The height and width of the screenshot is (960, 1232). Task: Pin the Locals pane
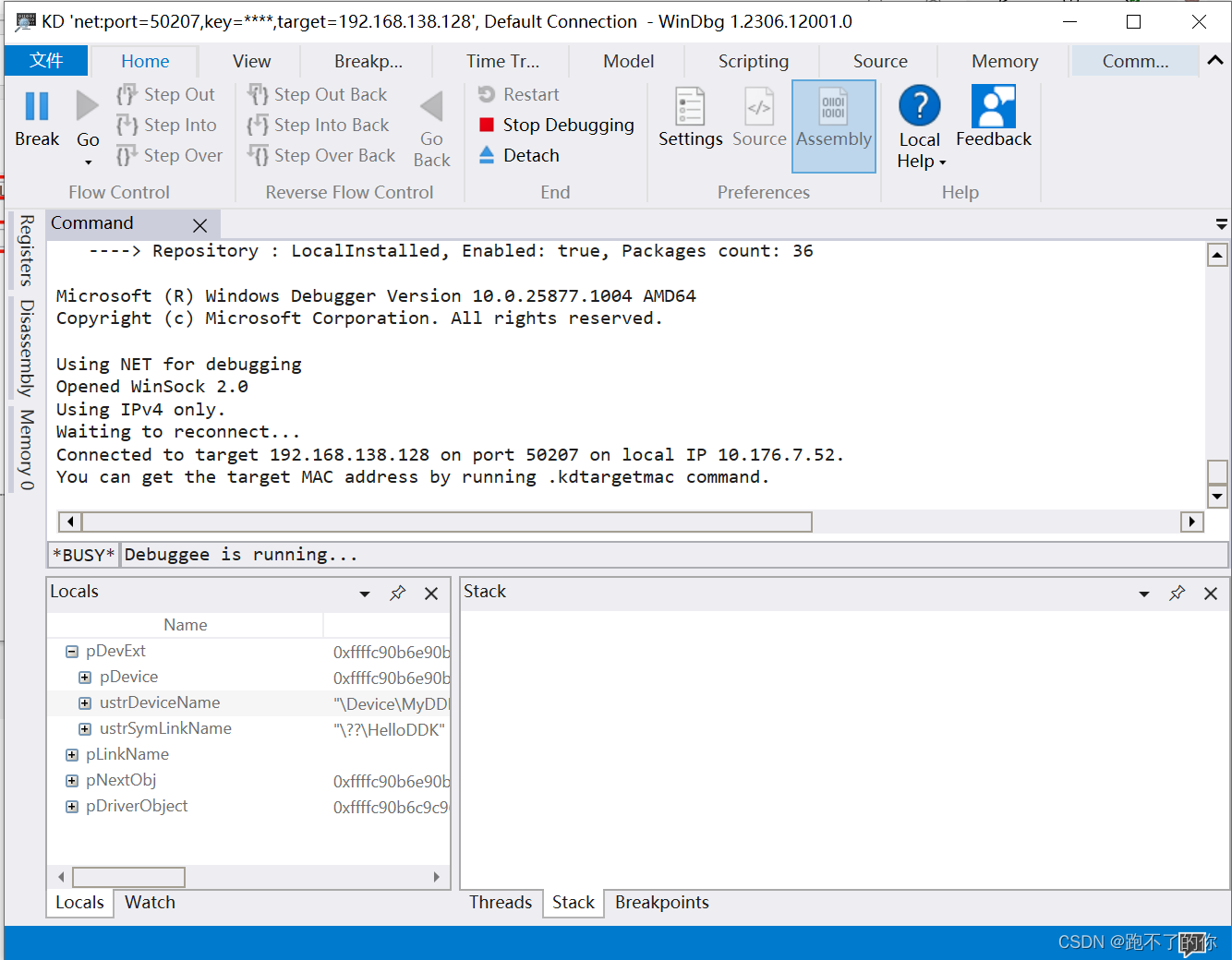[398, 593]
